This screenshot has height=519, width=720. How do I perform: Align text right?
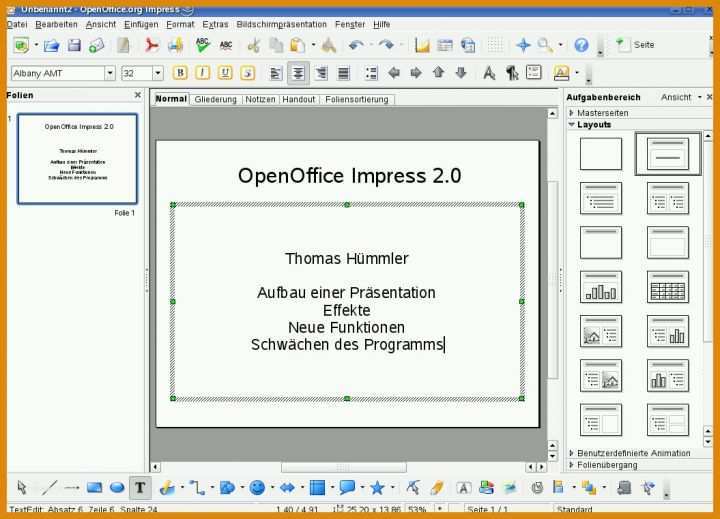tap(321, 73)
